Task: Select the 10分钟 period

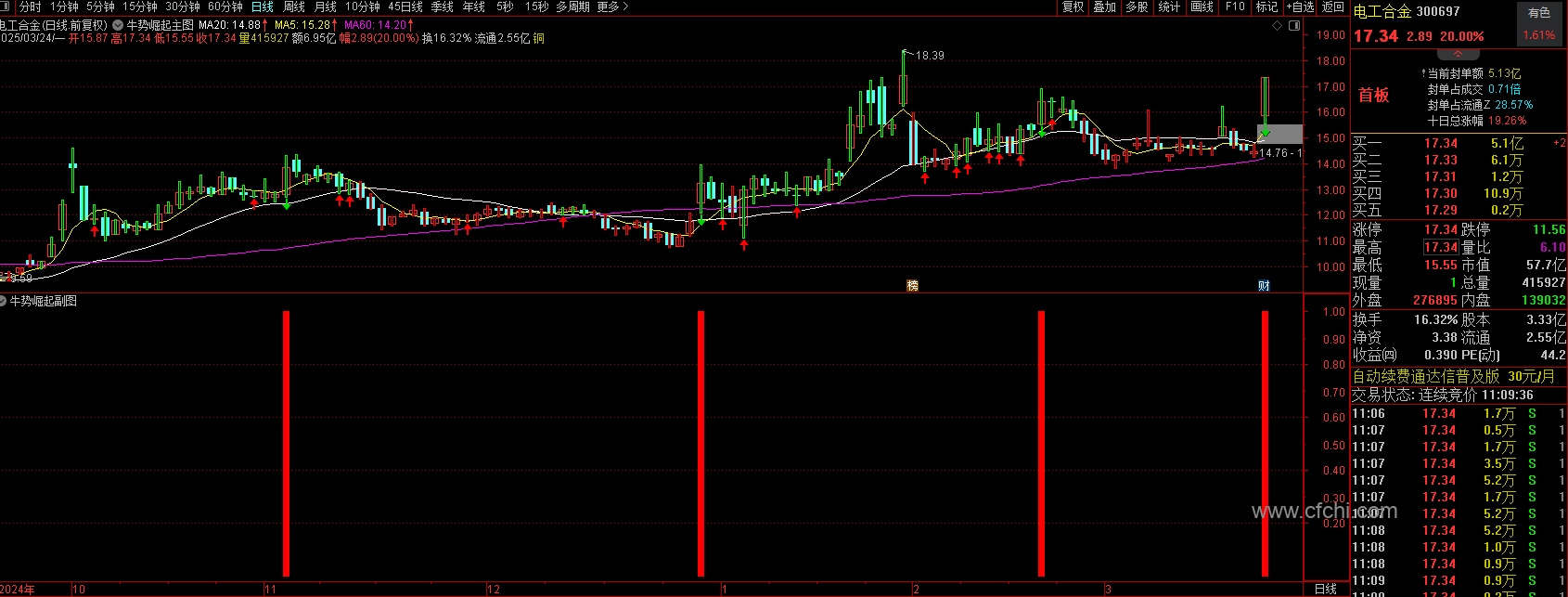Action: [x=363, y=6]
